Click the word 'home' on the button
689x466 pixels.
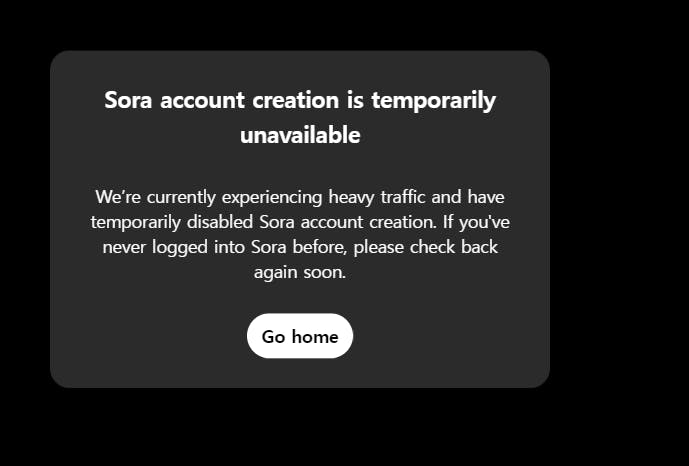pyautogui.click(x=315, y=337)
